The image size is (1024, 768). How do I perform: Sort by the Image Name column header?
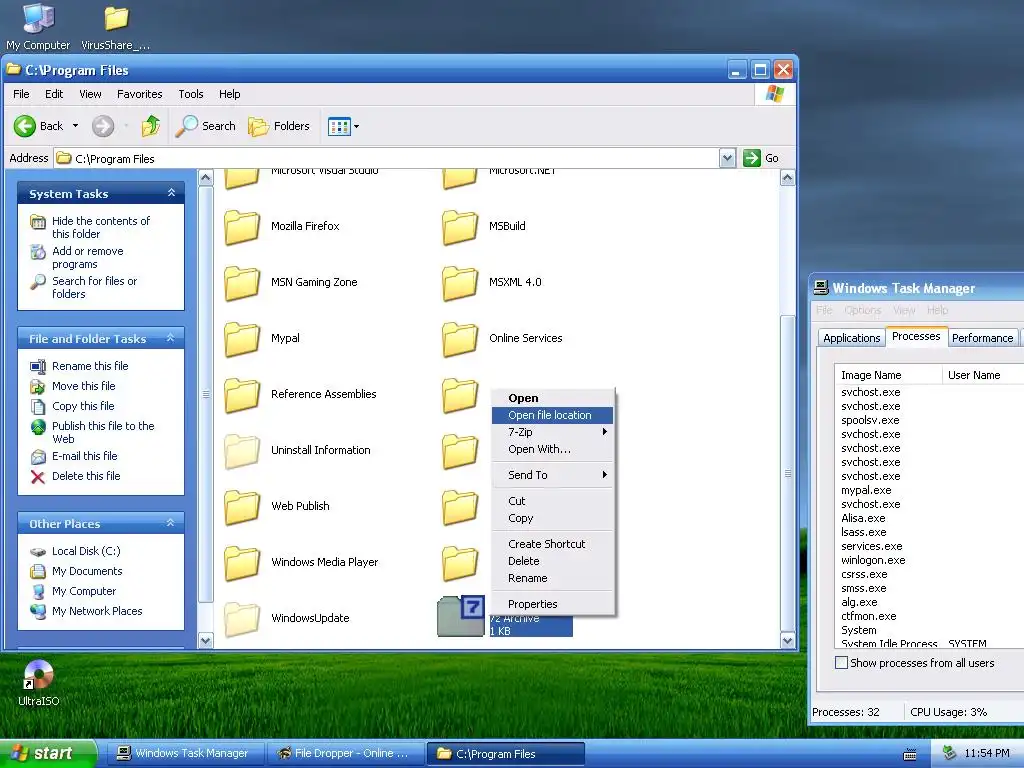(888, 375)
